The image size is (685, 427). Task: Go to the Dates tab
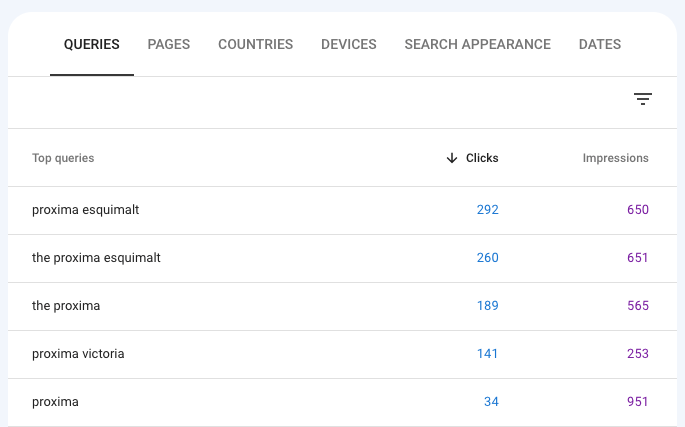[600, 44]
